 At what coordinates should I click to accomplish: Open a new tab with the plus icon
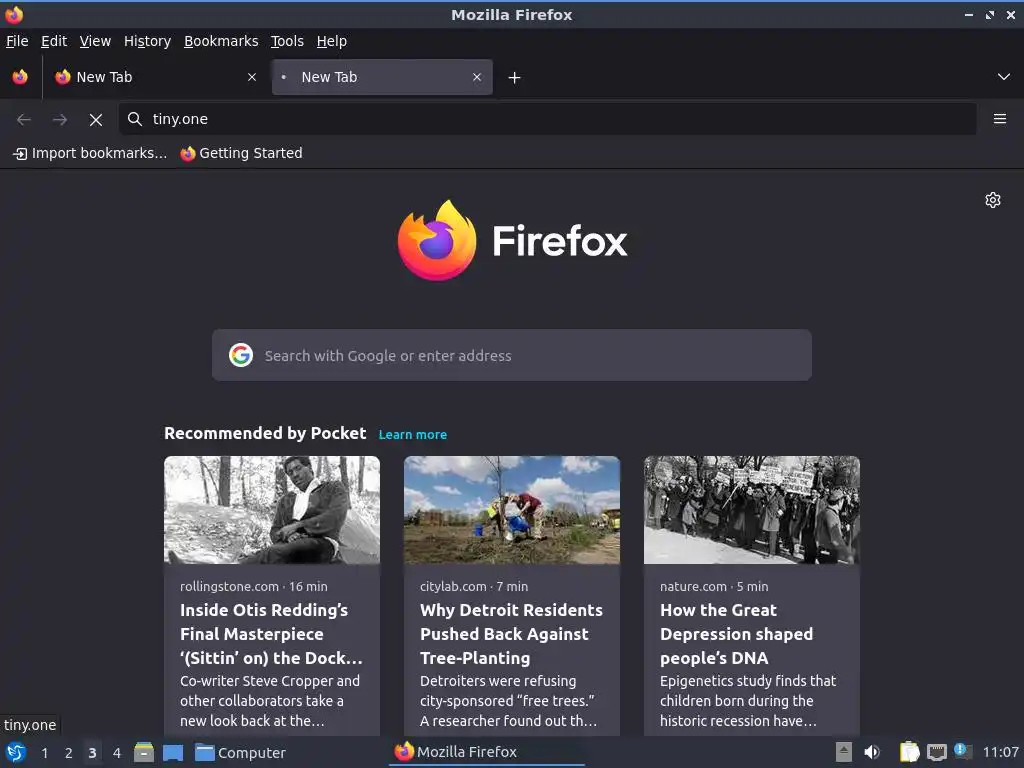514,78
